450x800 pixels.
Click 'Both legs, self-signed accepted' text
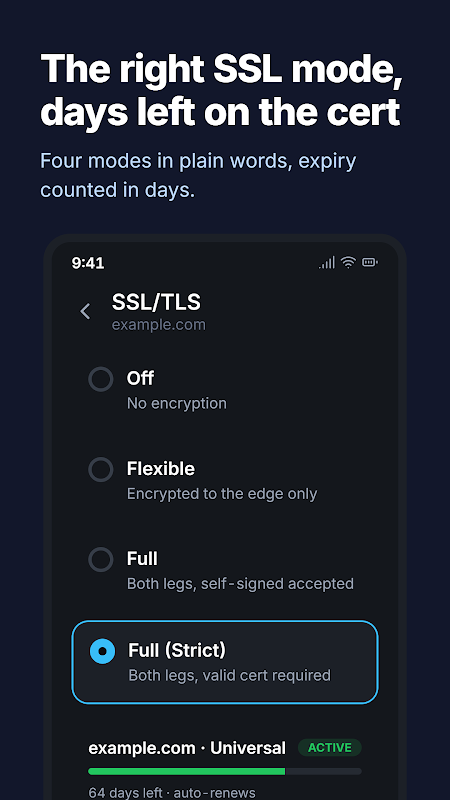(240, 584)
